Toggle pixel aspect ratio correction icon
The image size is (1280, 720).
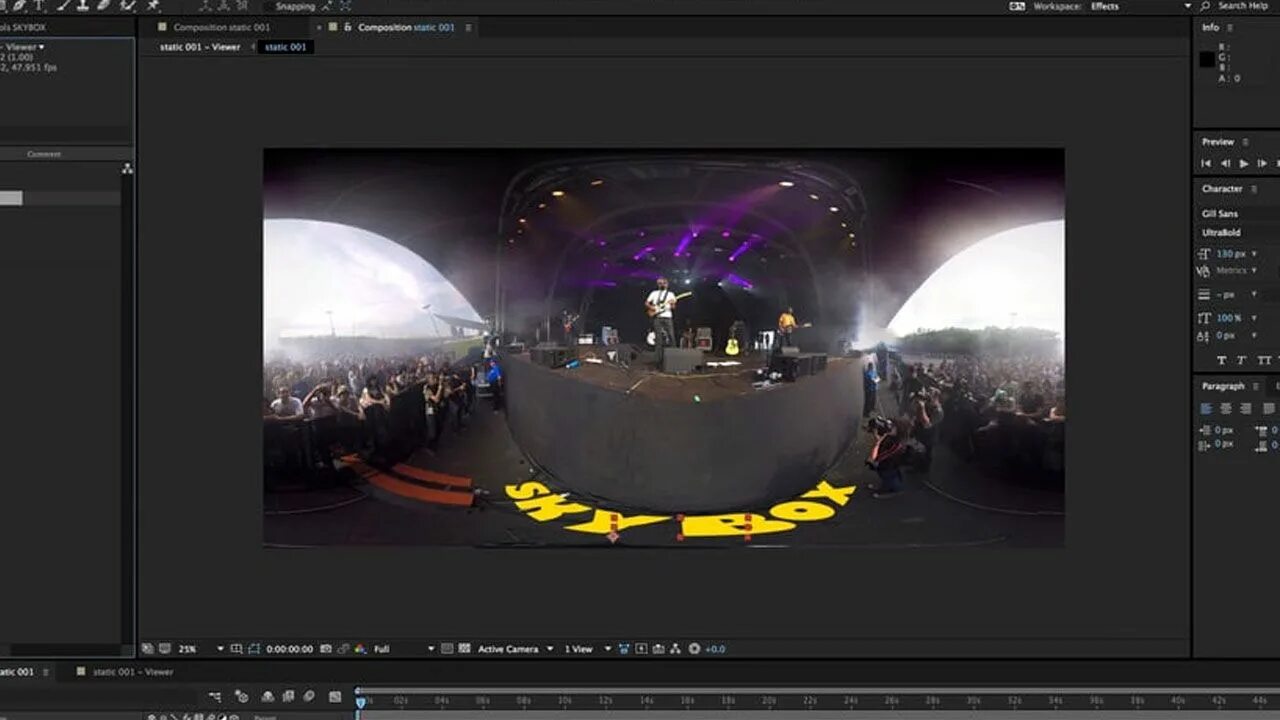pyautogui.click(x=624, y=649)
